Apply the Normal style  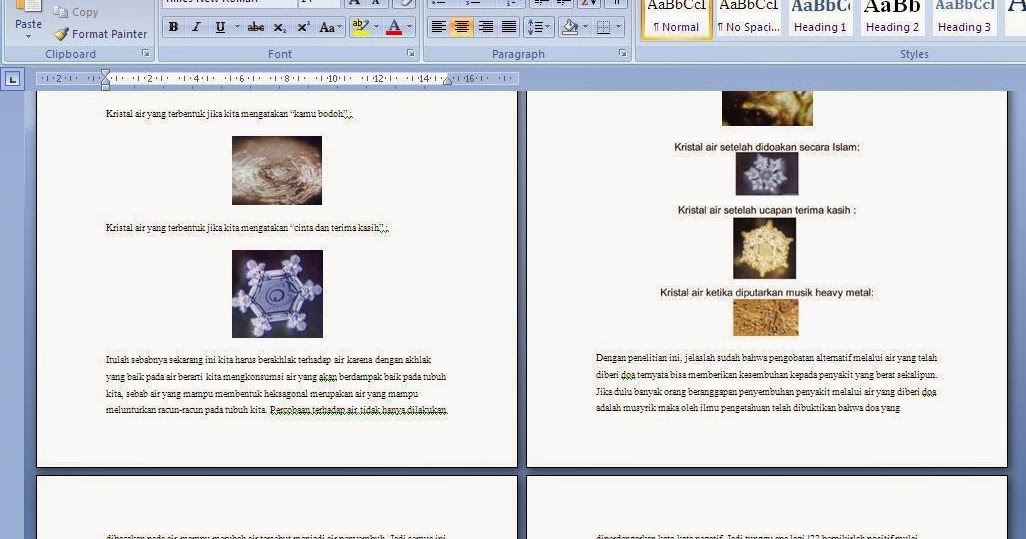677,18
